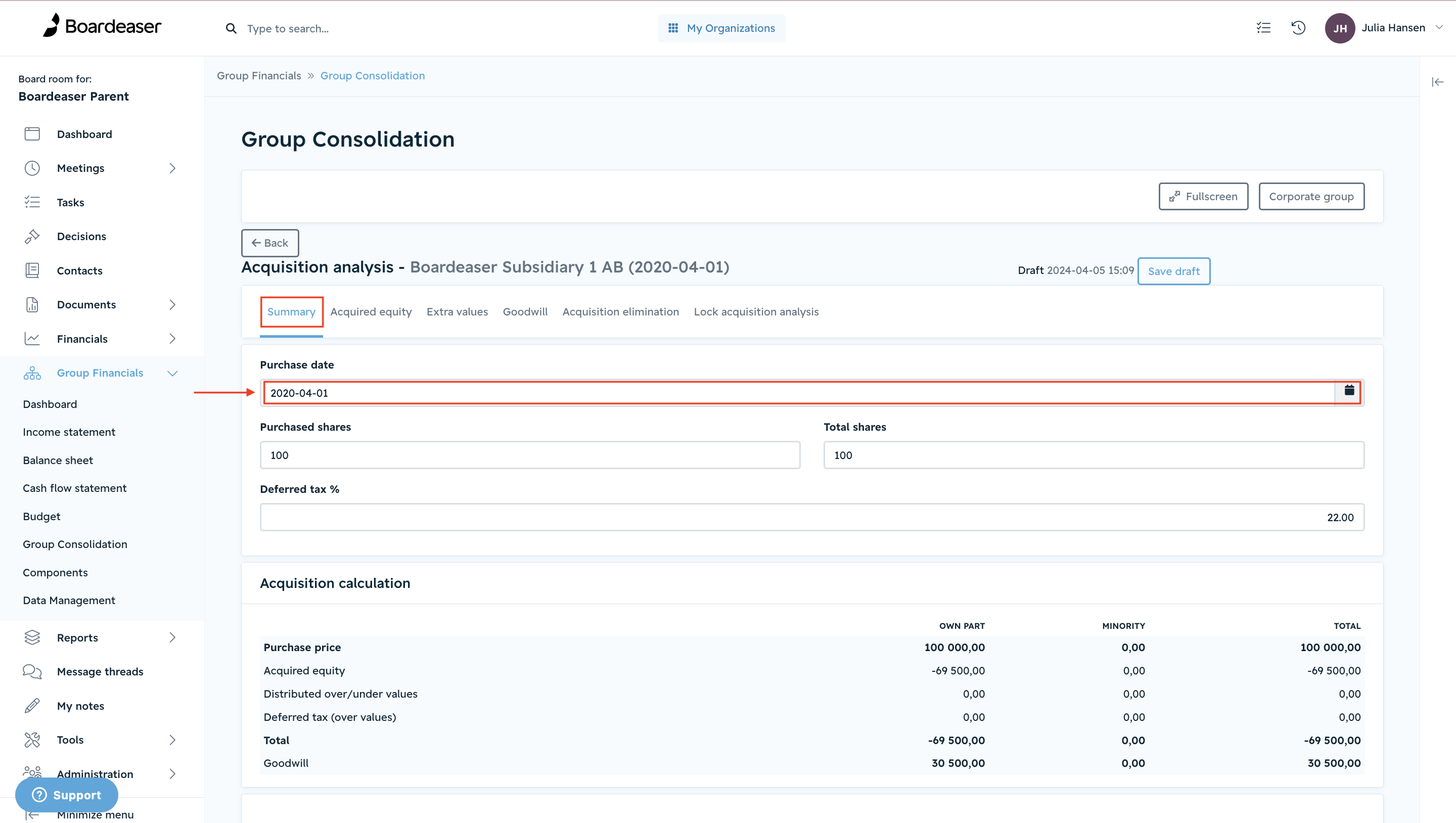Viewport: 1456px width, 823px height.
Task: Click the Group Financials breadcrumb link
Action: coord(259,76)
